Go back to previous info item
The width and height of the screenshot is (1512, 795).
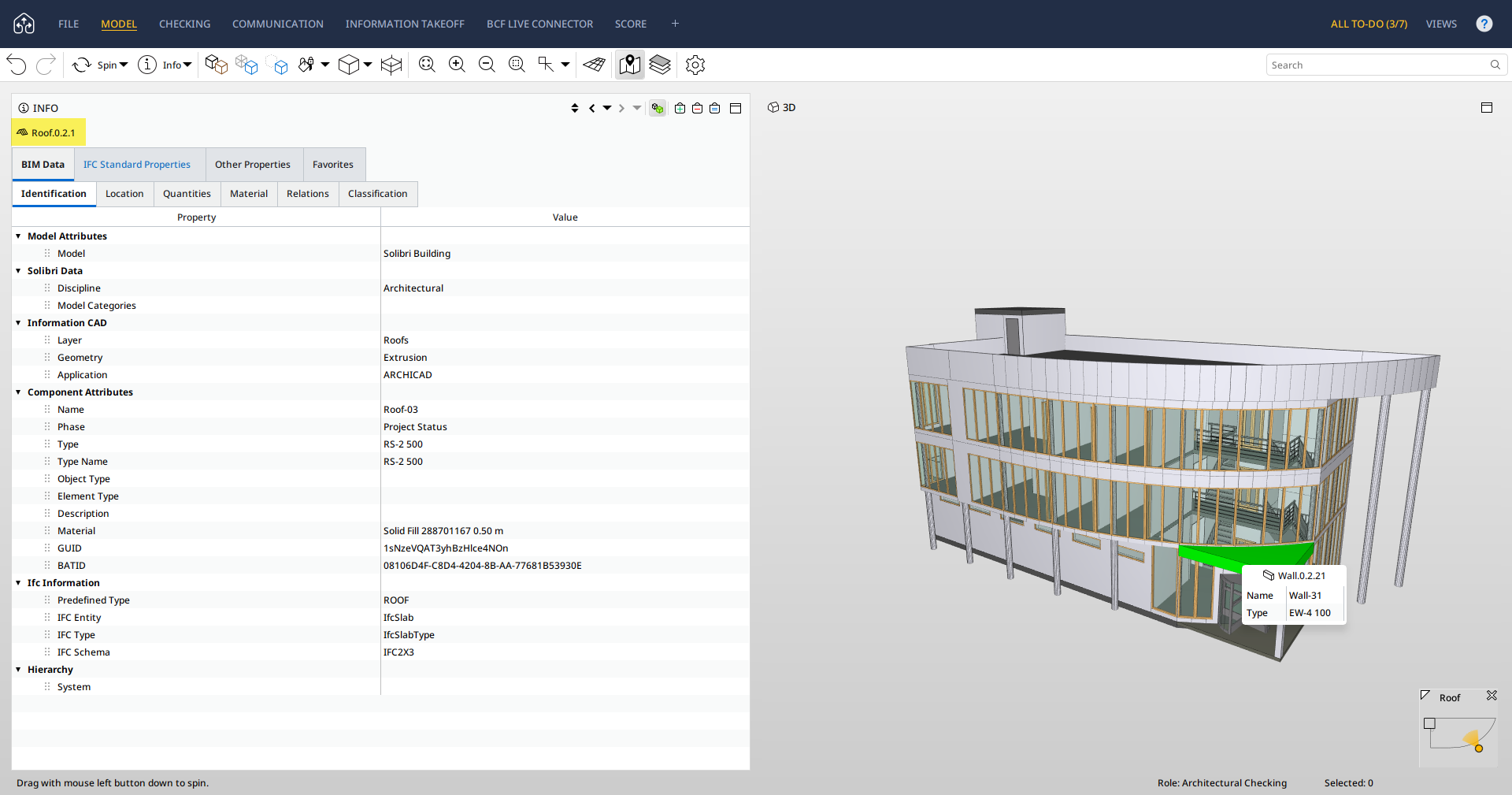pyautogui.click(x=591, y=108)
